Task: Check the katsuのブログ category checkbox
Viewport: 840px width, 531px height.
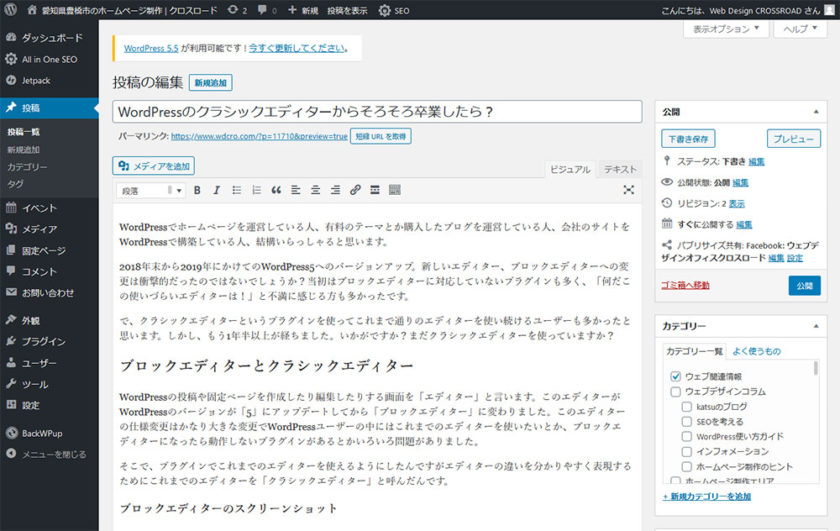Action: (x=687, y=407)
